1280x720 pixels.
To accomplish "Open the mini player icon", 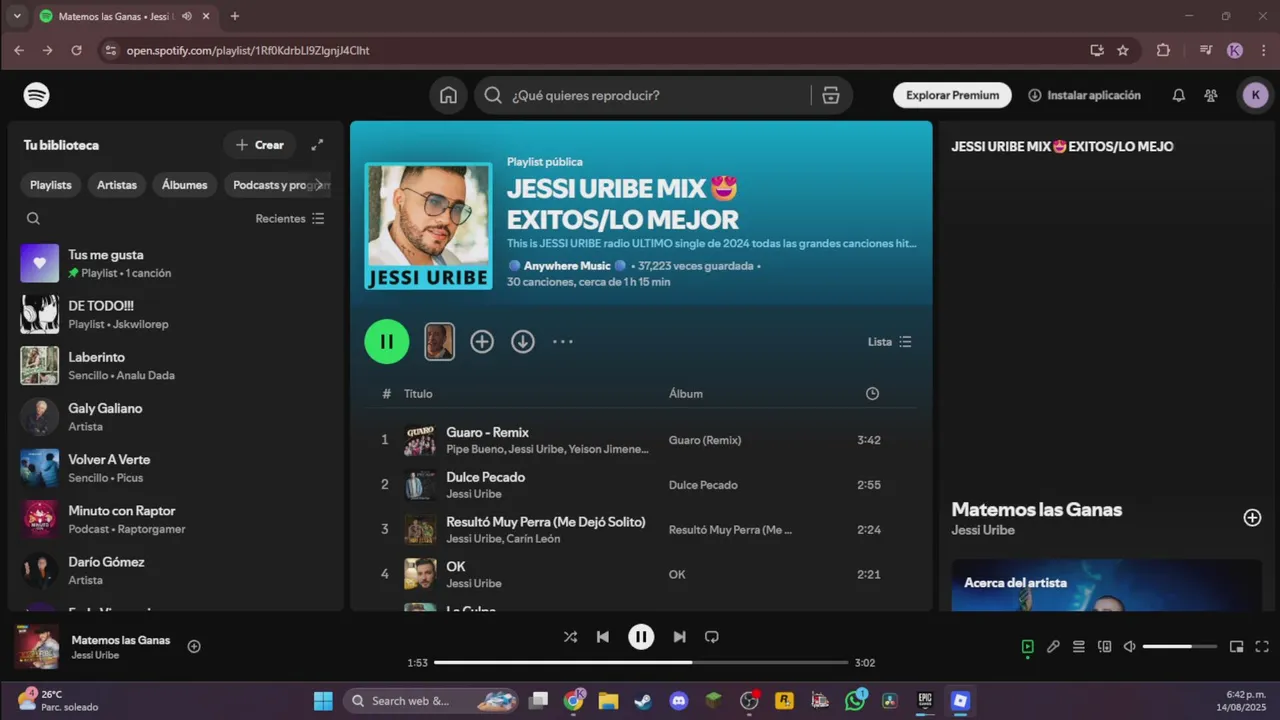I will (1236, 647).
